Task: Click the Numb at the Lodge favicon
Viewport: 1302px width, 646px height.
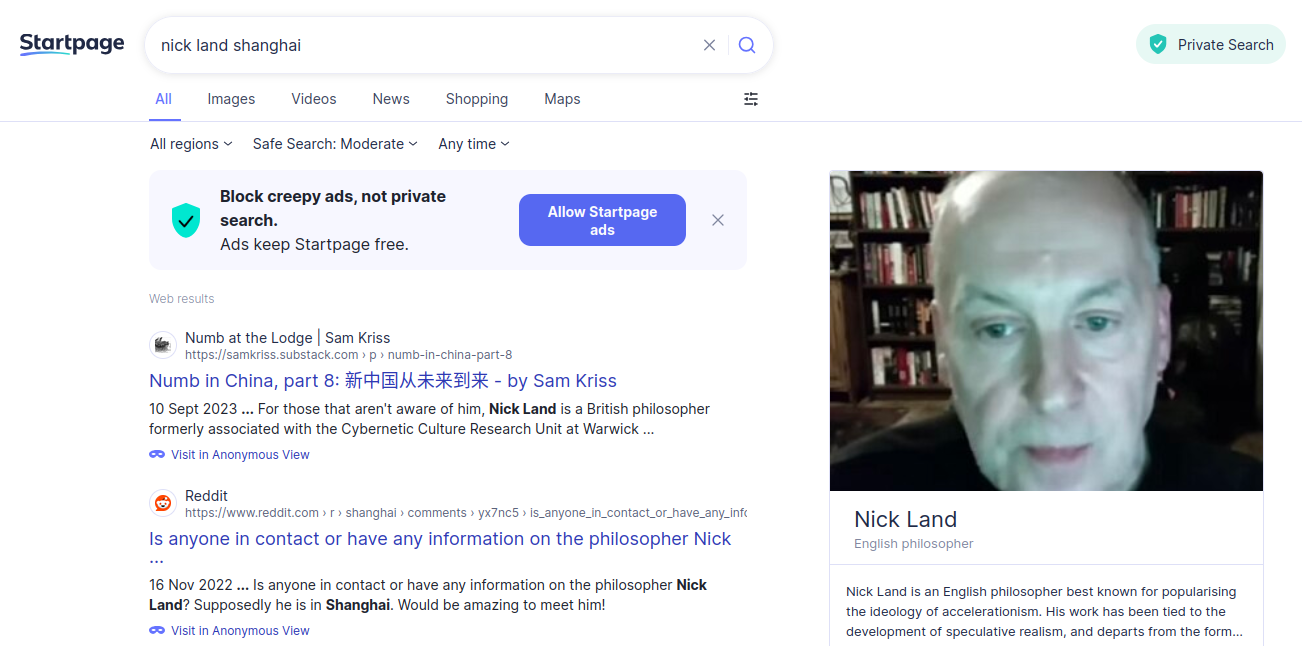Action: (x=163, y=345)
